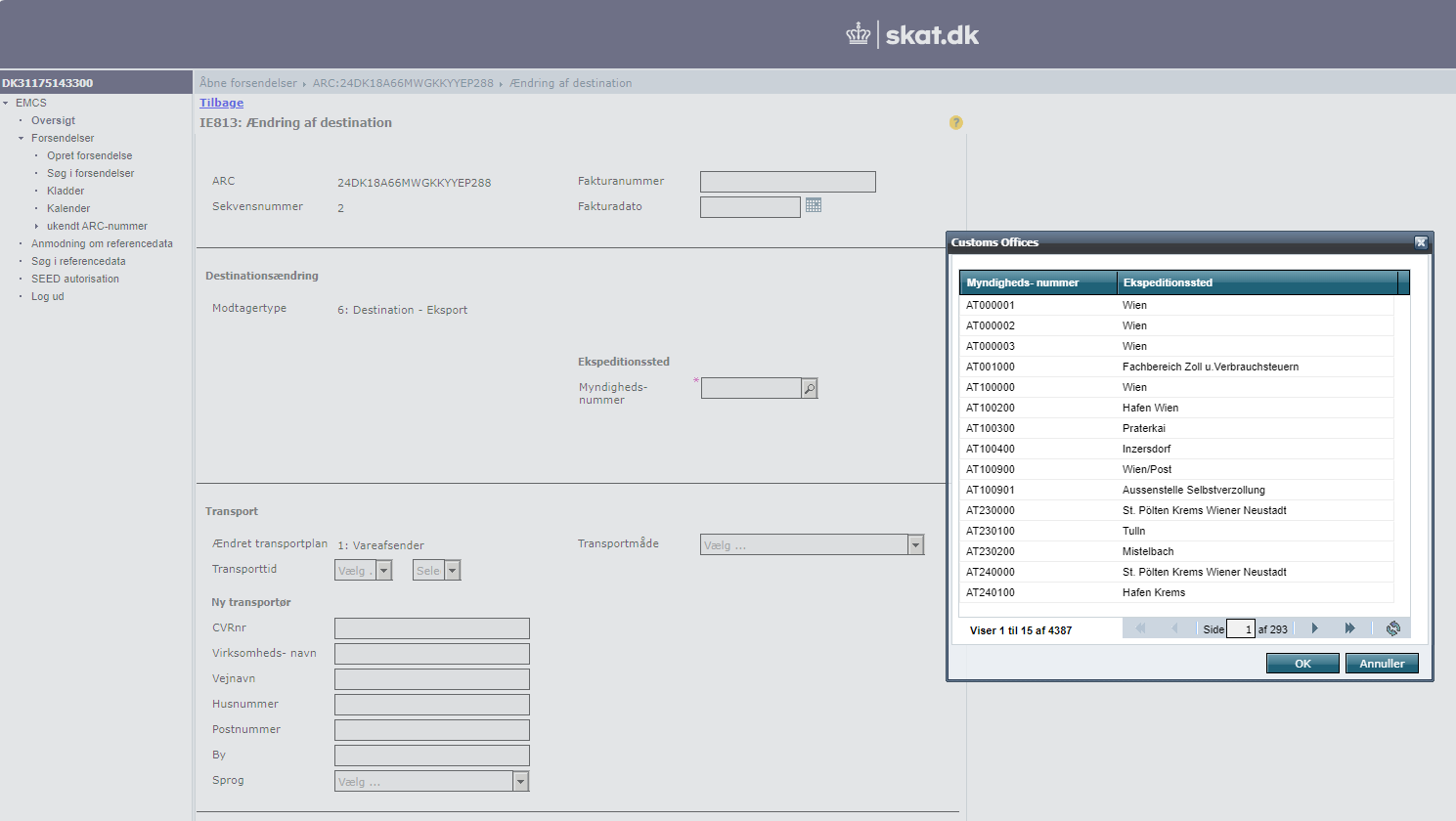Jump to last page in Customs Offices
Screen dimensions: 1456x821
1350,628
